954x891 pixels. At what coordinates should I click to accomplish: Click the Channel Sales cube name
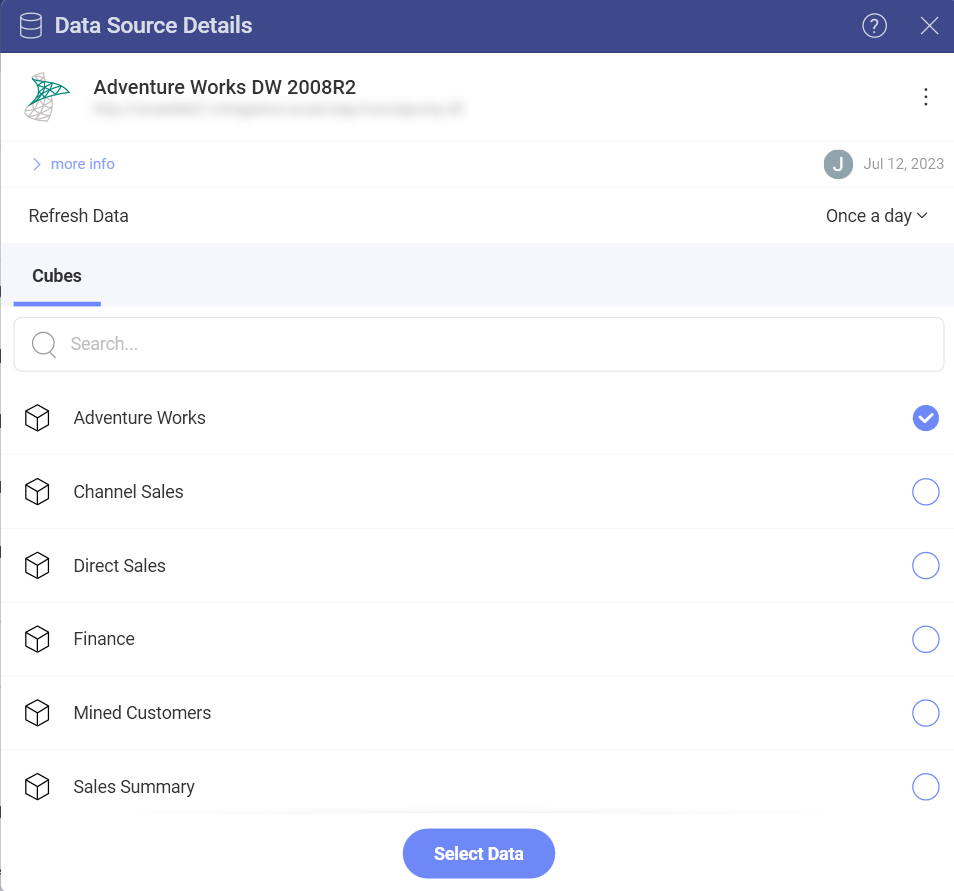[x=128, y=492]
